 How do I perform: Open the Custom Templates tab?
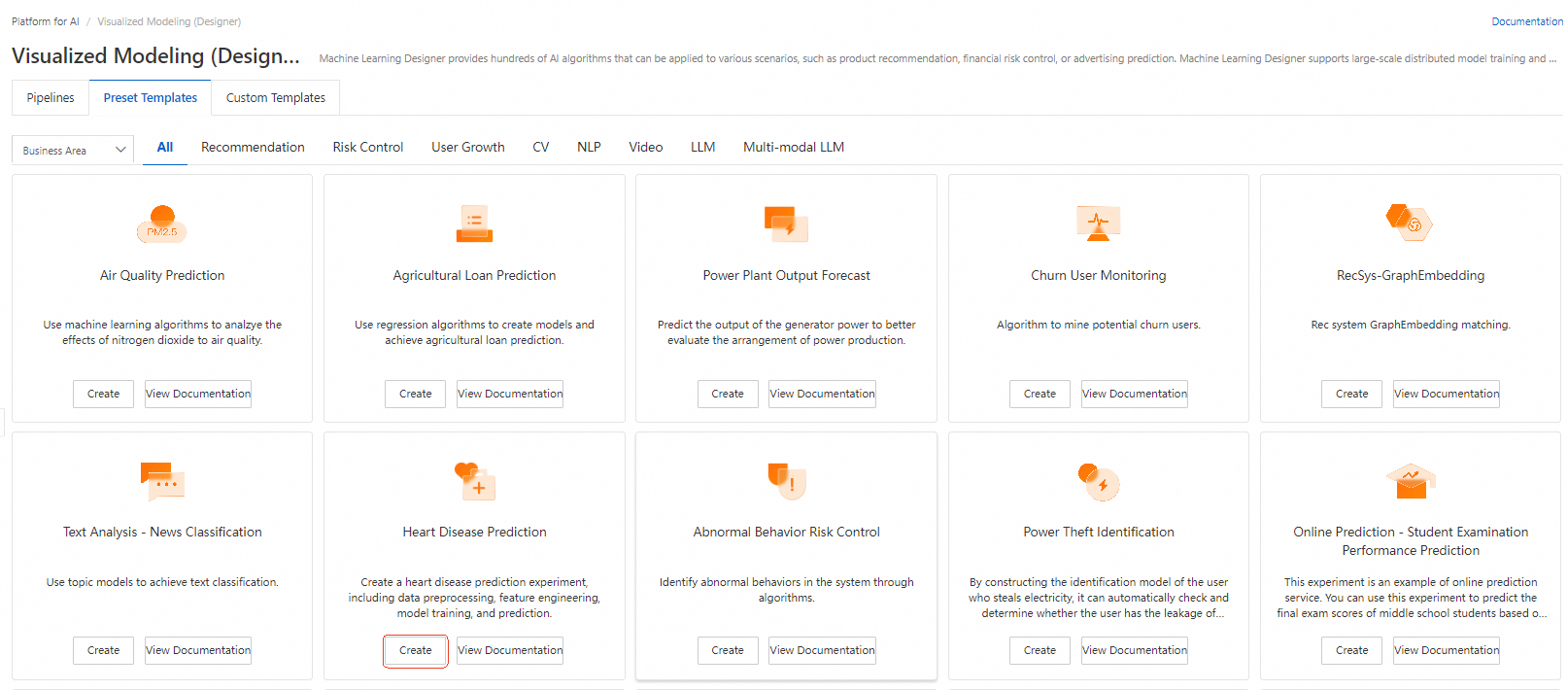click(x=276, y=97)
